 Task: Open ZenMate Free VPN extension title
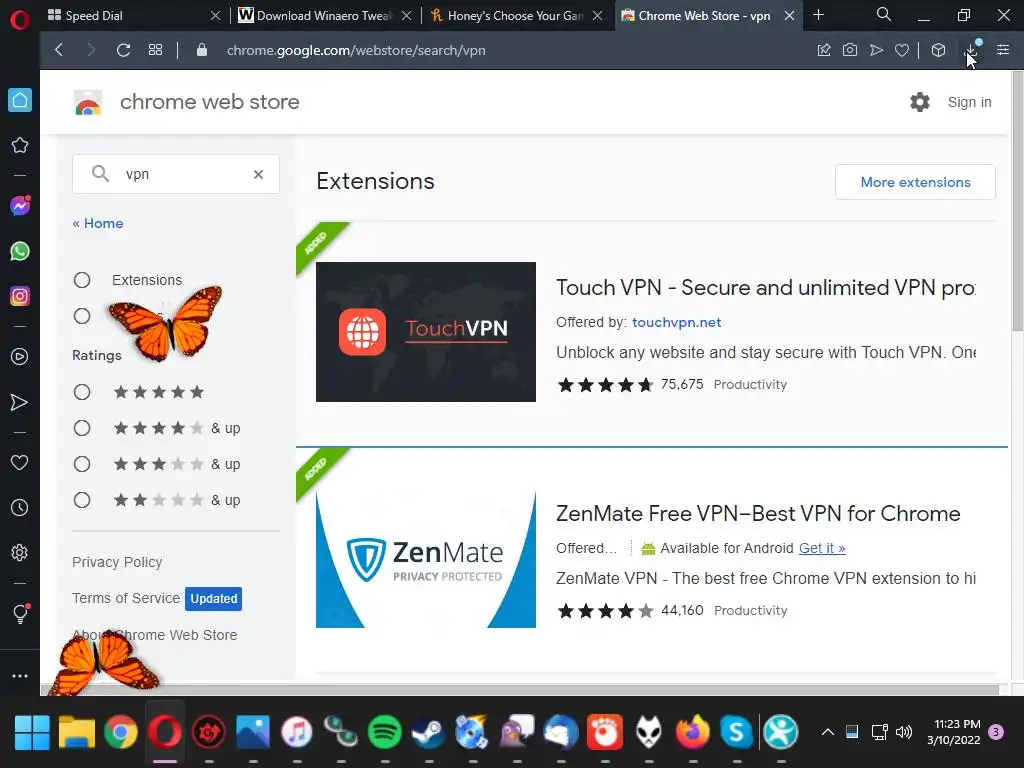click(758, 513)
